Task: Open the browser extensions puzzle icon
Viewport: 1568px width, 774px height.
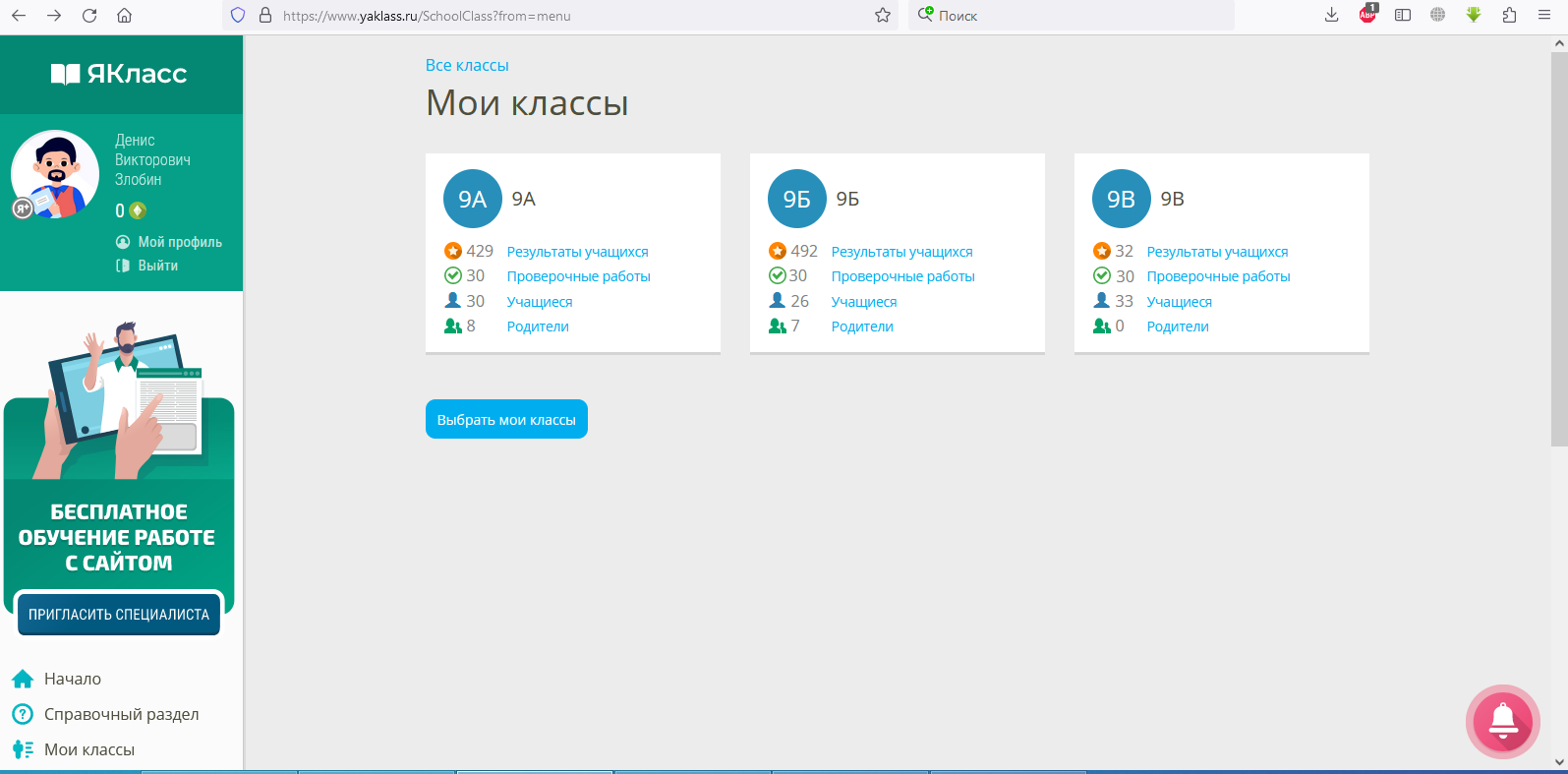Action: click(x=1509, y=16)
